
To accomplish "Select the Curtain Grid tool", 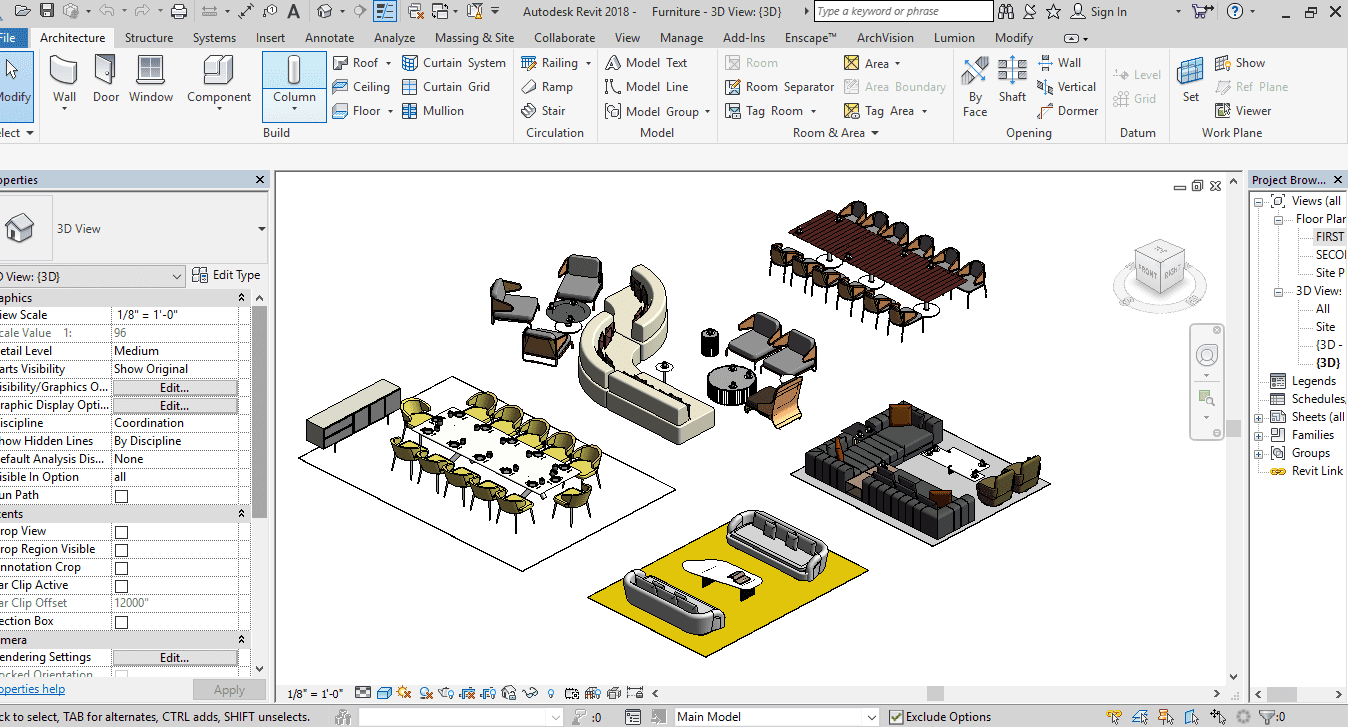I will tap(446, 87).
